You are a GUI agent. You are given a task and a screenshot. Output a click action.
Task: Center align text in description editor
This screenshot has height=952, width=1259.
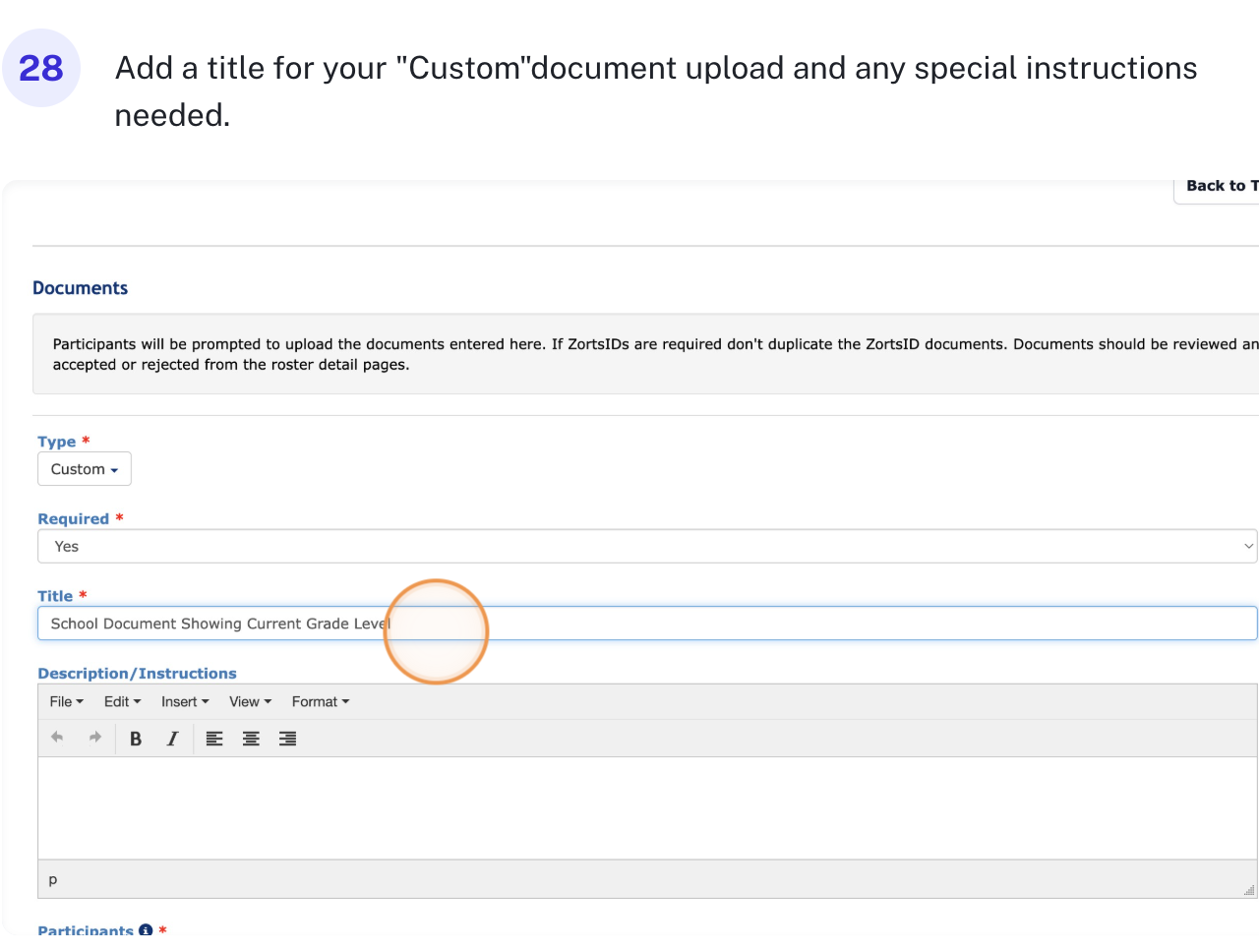point(251,739)
